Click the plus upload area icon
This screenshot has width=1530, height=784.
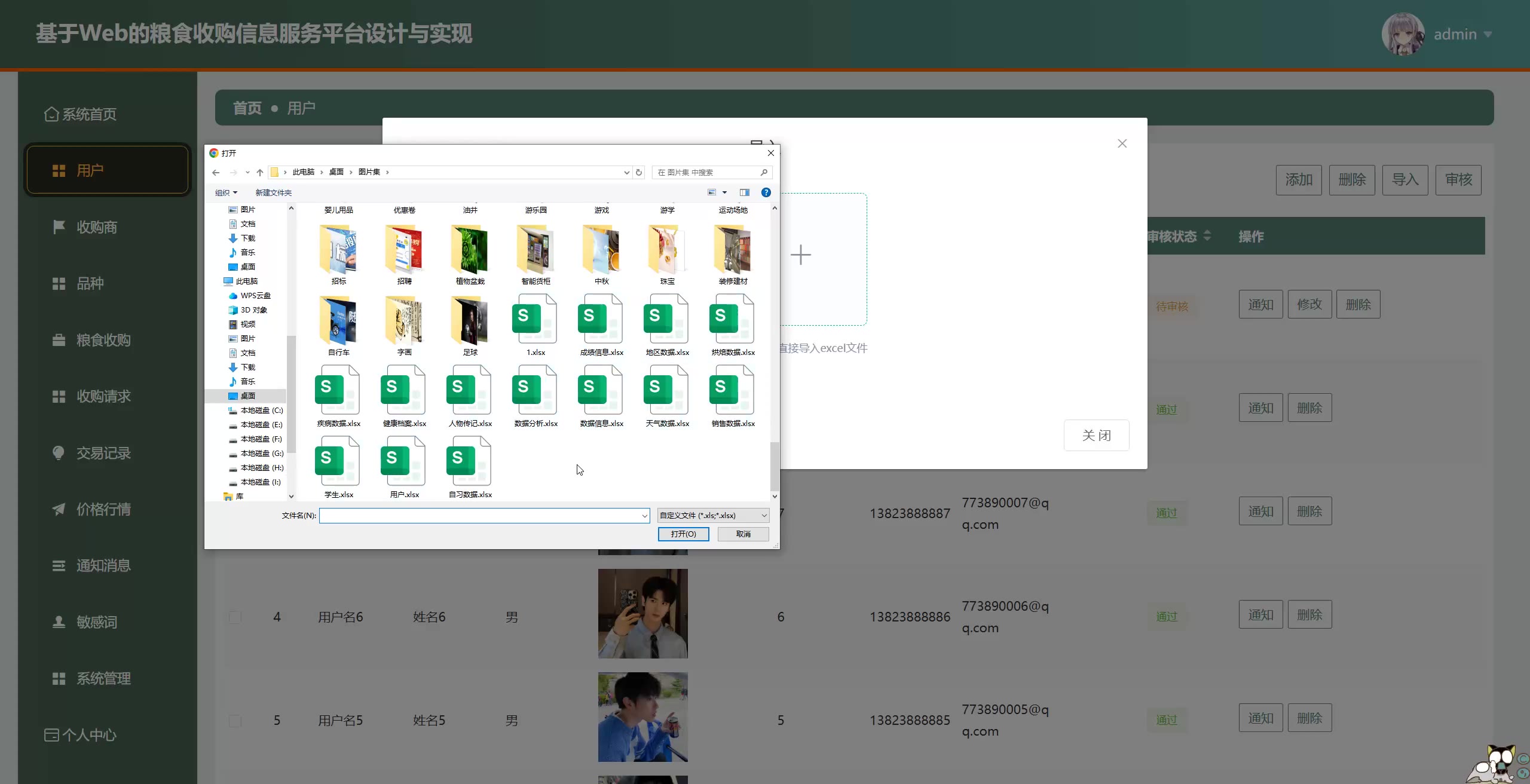coord(800,255)
